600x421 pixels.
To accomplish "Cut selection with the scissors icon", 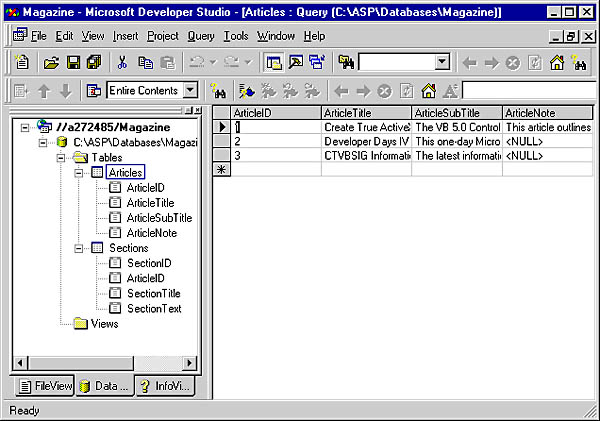I will 122,62.
